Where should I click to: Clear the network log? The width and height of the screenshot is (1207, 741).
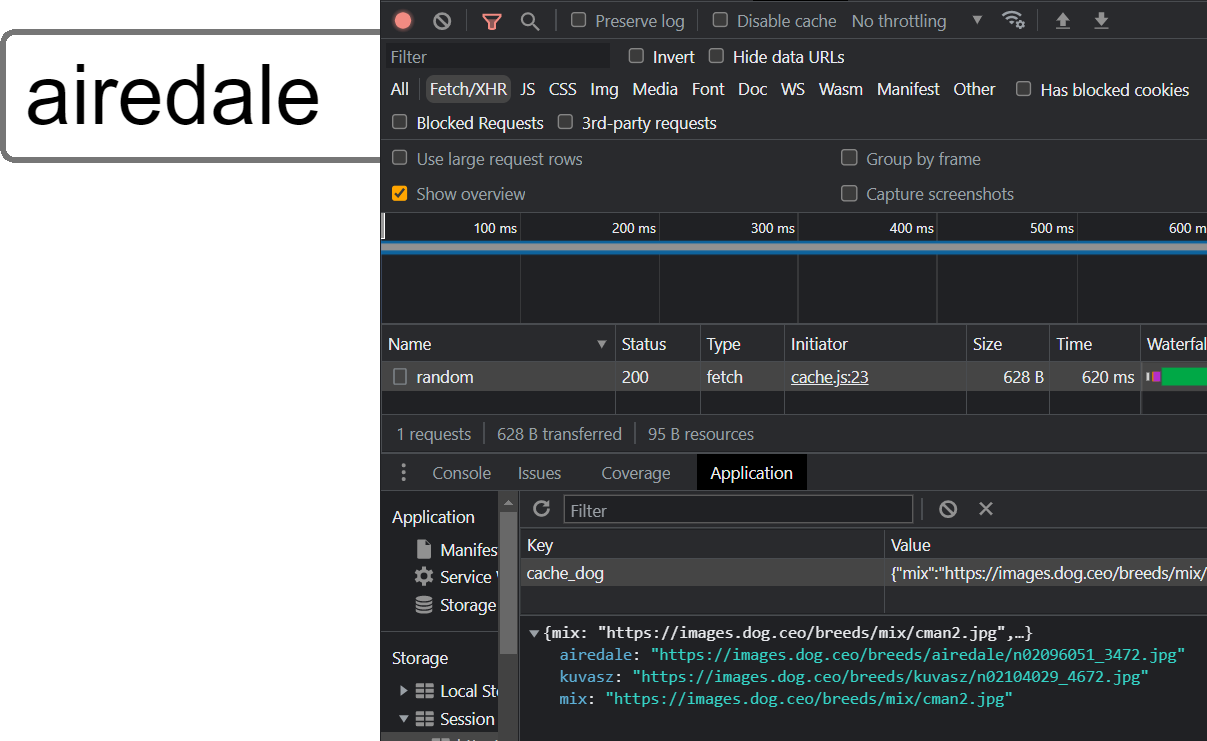click(442, 21)
